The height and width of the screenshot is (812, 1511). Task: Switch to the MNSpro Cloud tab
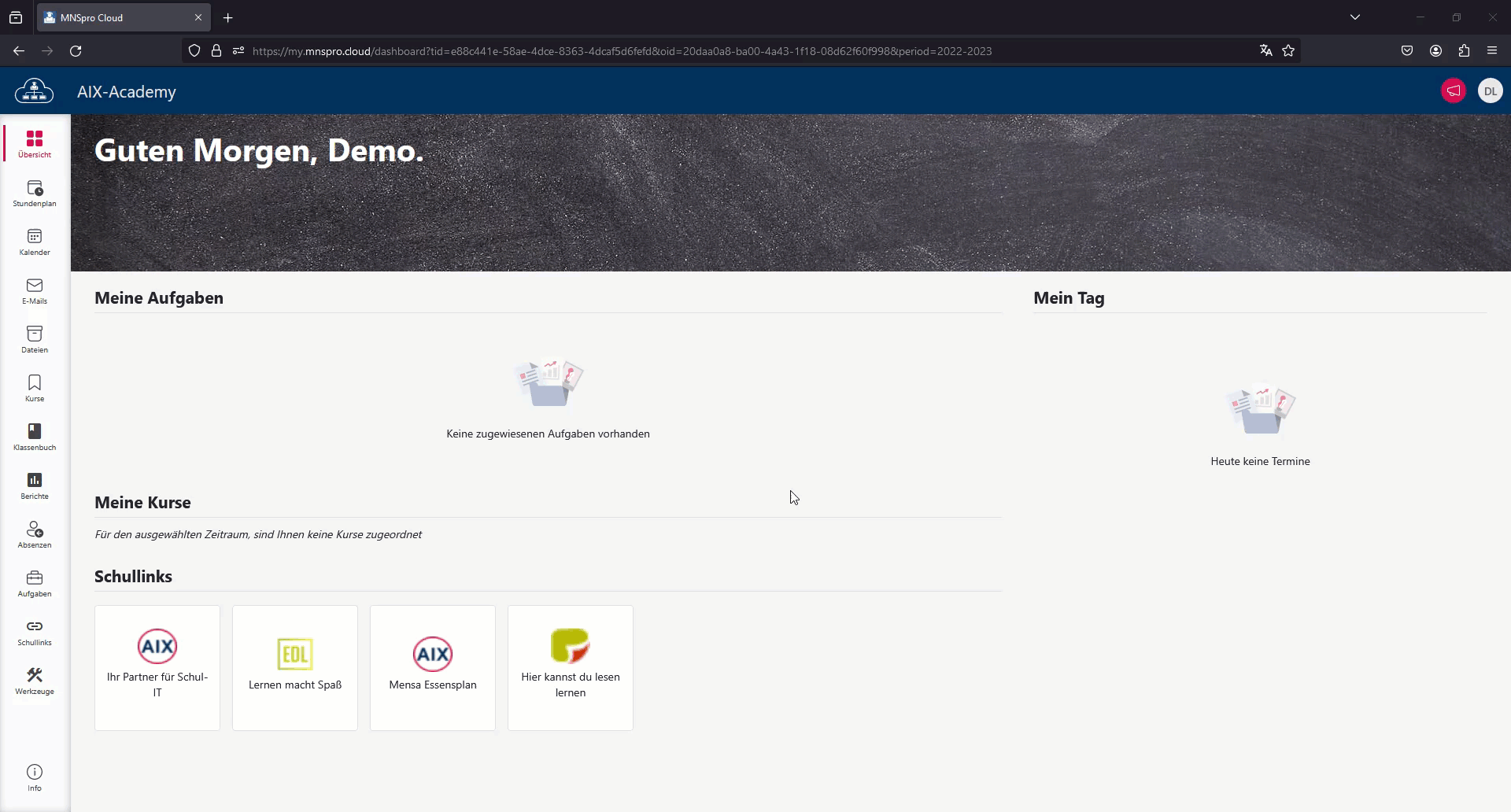point(118,17)
